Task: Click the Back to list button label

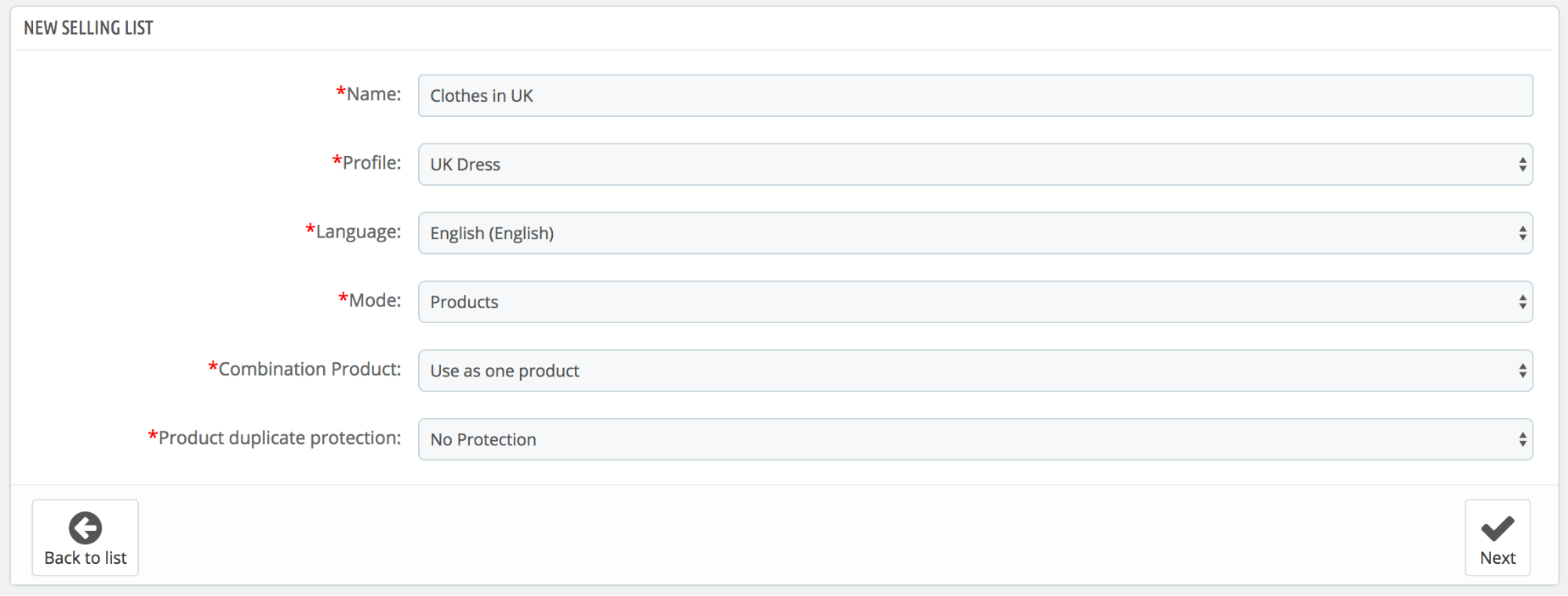Action: pos(85,558)
